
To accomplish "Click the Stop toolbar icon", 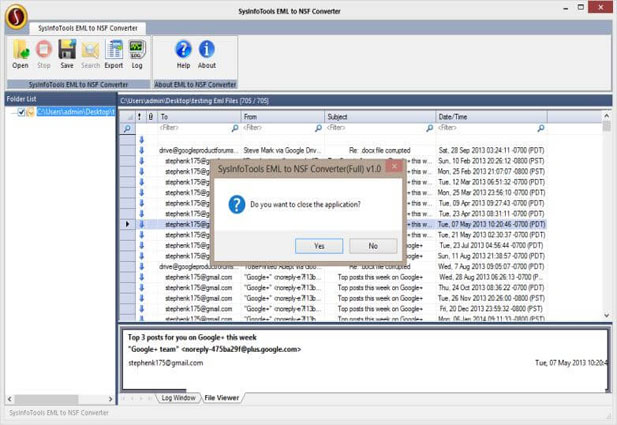I will 44,50.
